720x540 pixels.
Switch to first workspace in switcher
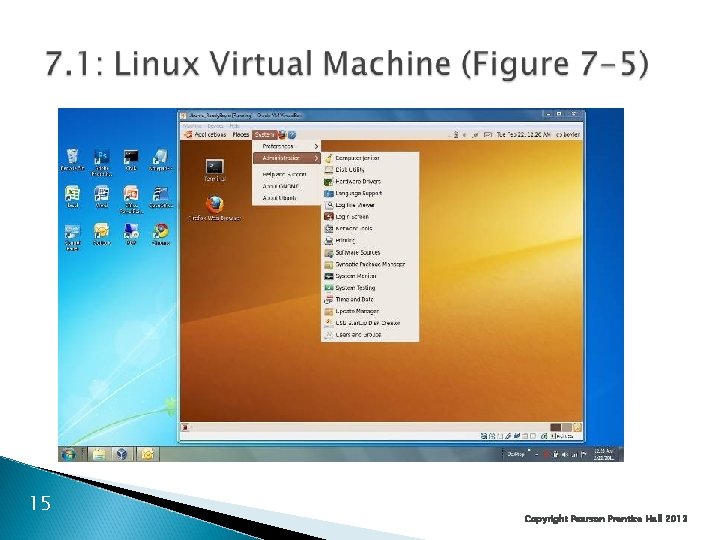point(556,428)
